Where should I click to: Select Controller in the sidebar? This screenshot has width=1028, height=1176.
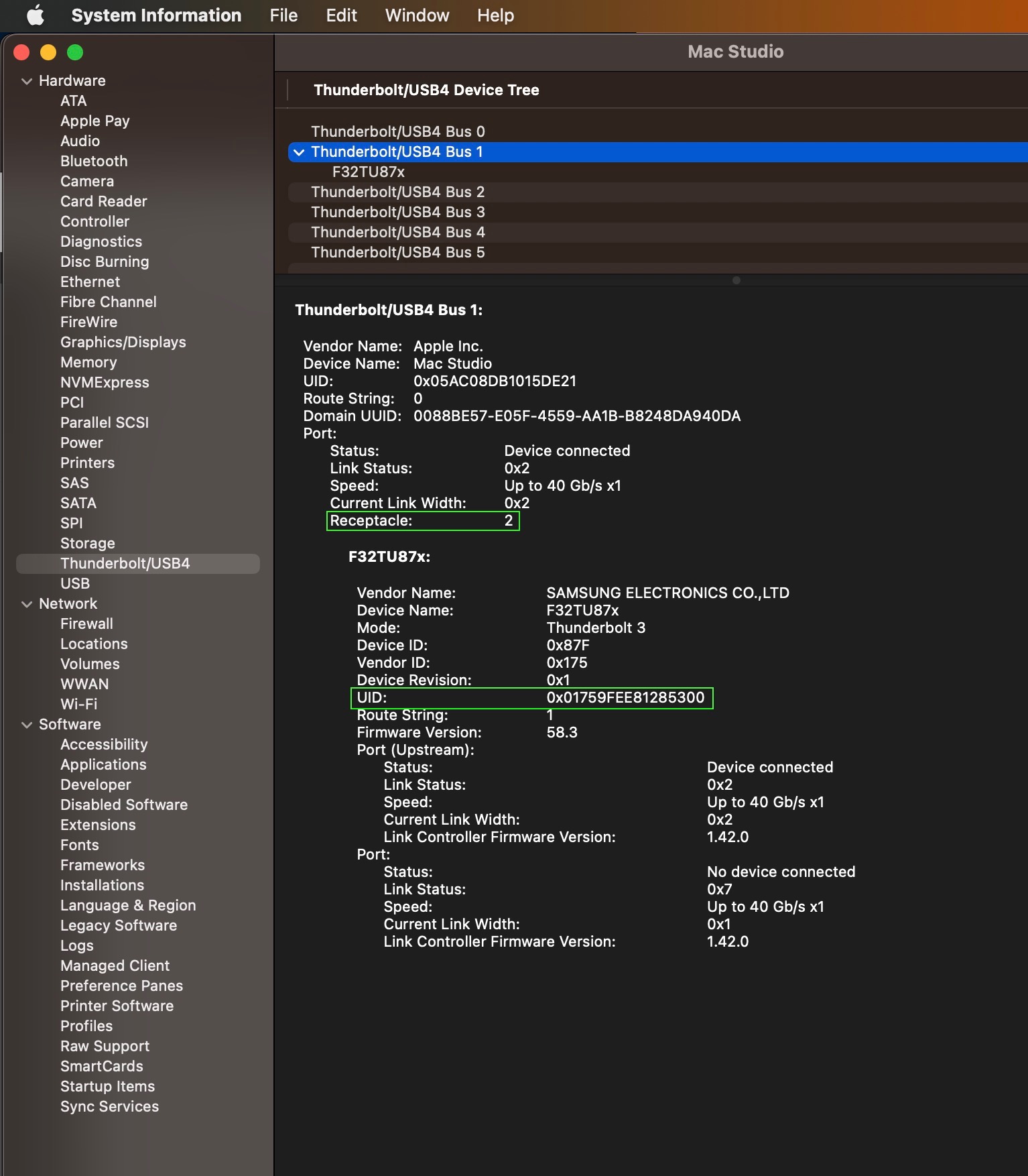(94, 221)
